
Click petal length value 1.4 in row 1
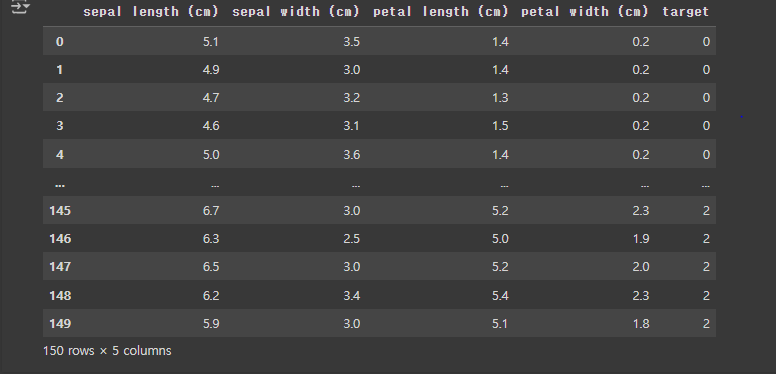point(500,70)
